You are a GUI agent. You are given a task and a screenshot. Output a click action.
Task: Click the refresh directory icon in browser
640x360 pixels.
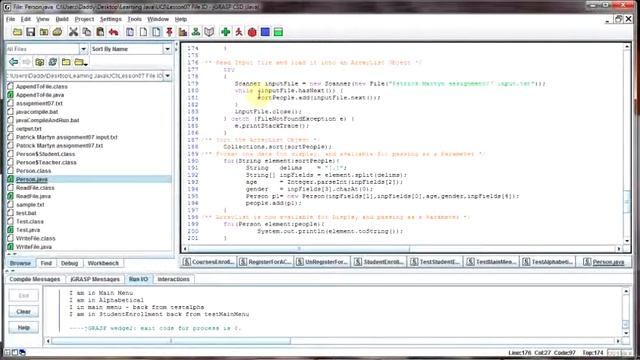click(x=53, y=62)
